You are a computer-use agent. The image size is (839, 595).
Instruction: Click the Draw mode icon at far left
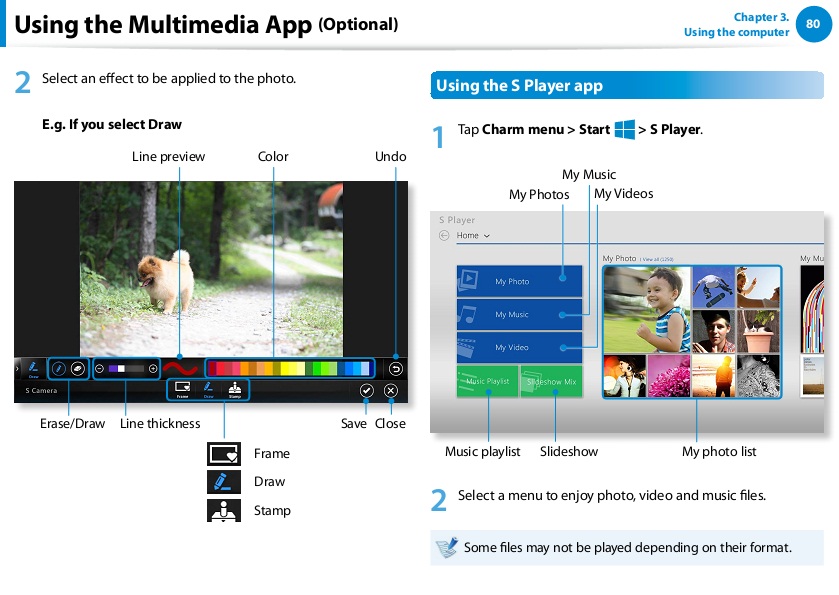click(33, 369)
